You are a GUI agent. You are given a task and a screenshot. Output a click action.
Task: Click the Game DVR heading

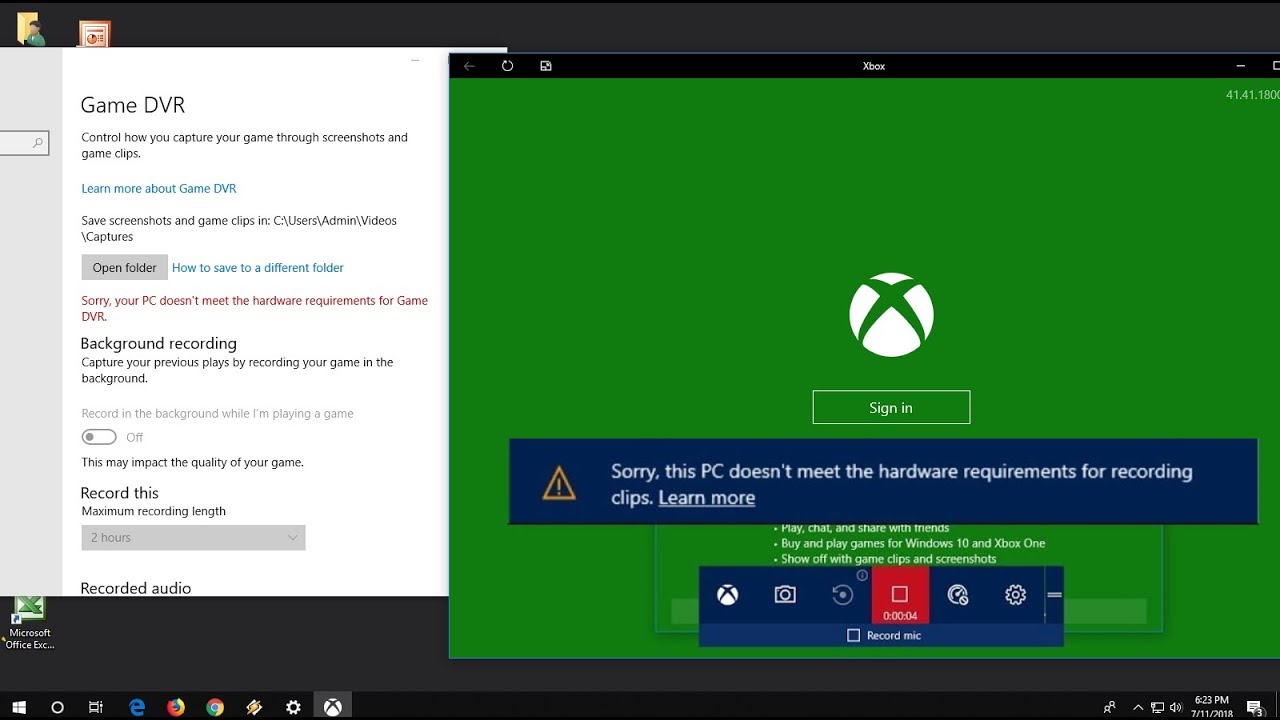coord(133,105)
